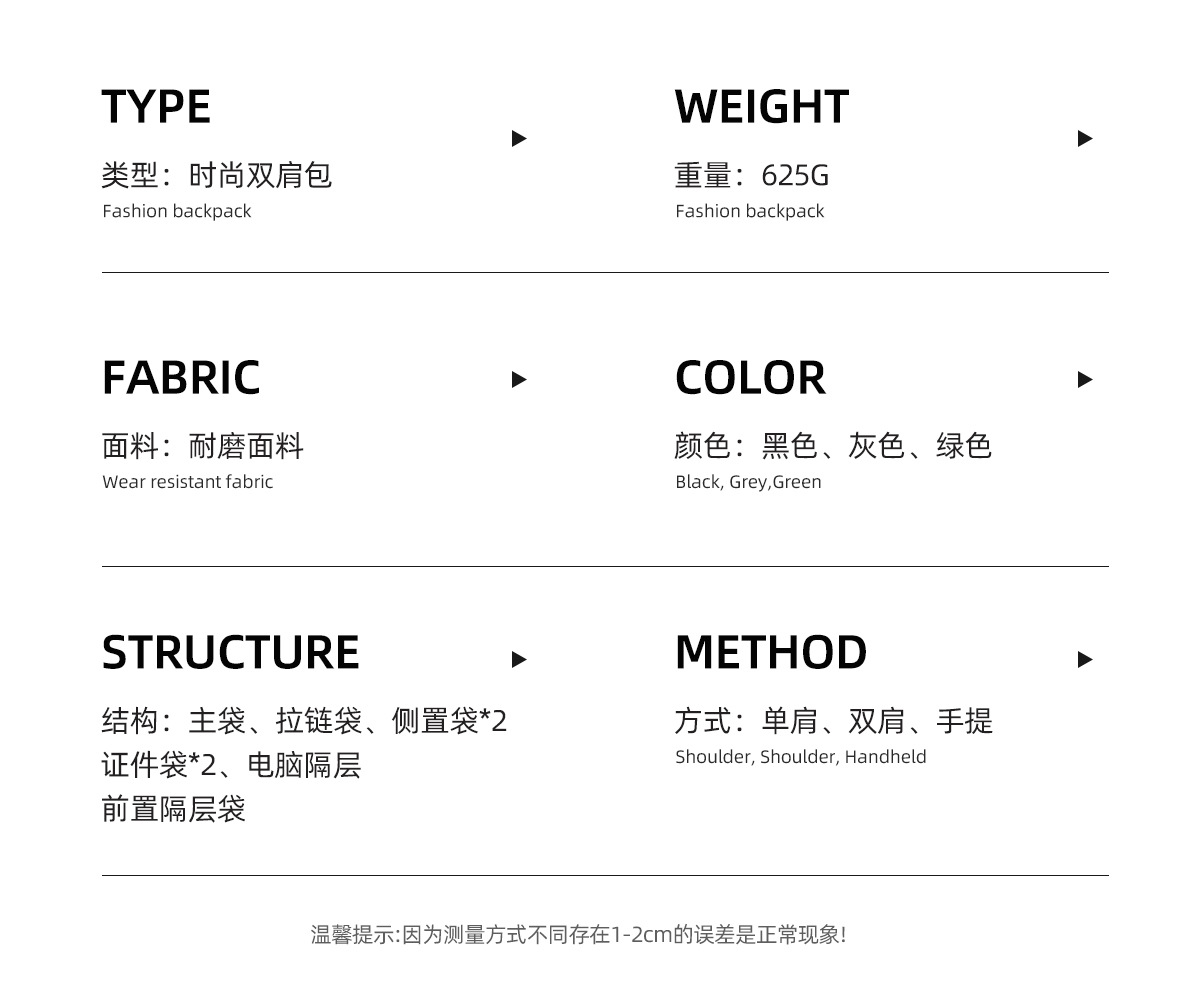Viewport: 1200px width, 1000px height.
Task: Click the triangle next to COLOR
Action: (1085, 379)
